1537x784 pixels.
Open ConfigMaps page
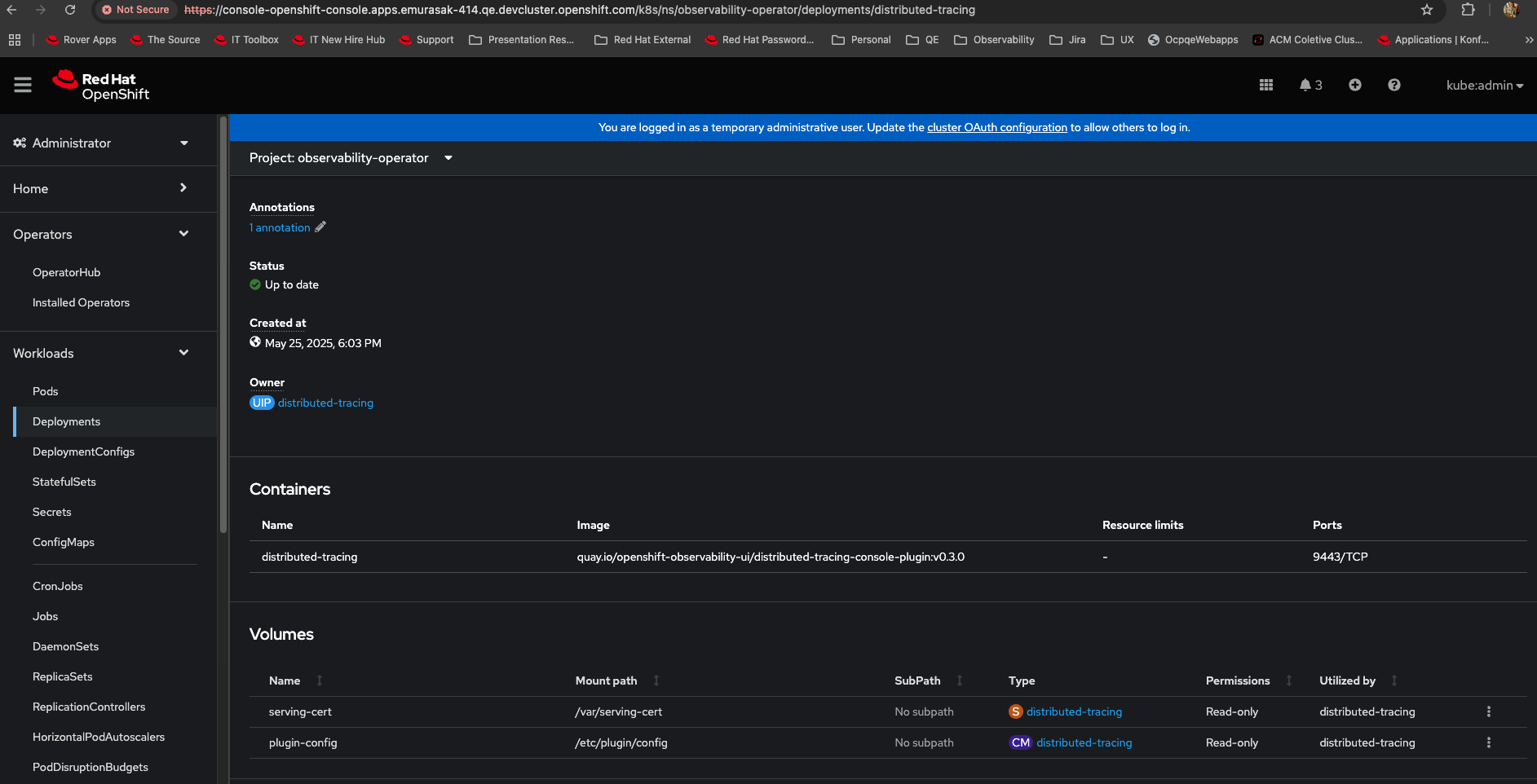(x=63, y=542)
